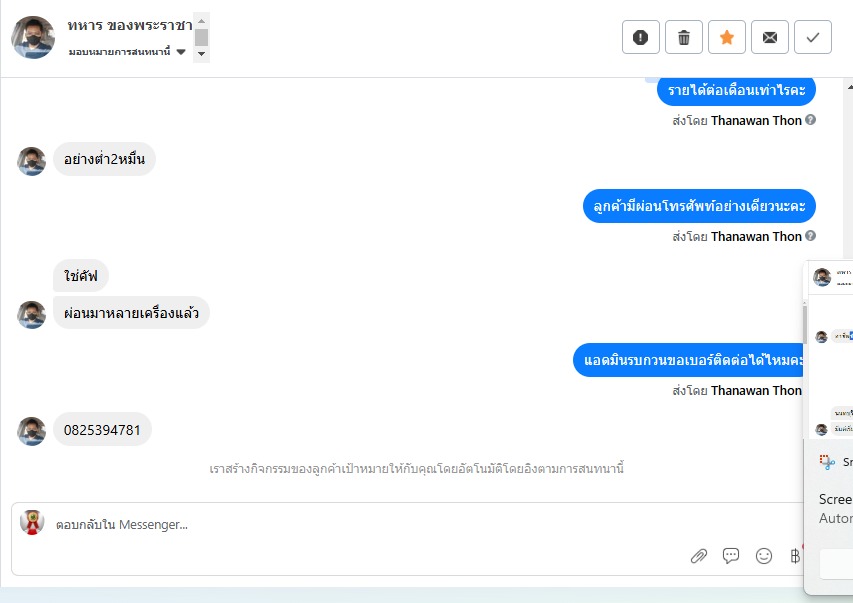Toggle the orange star follow-up marker

[727, 37]
